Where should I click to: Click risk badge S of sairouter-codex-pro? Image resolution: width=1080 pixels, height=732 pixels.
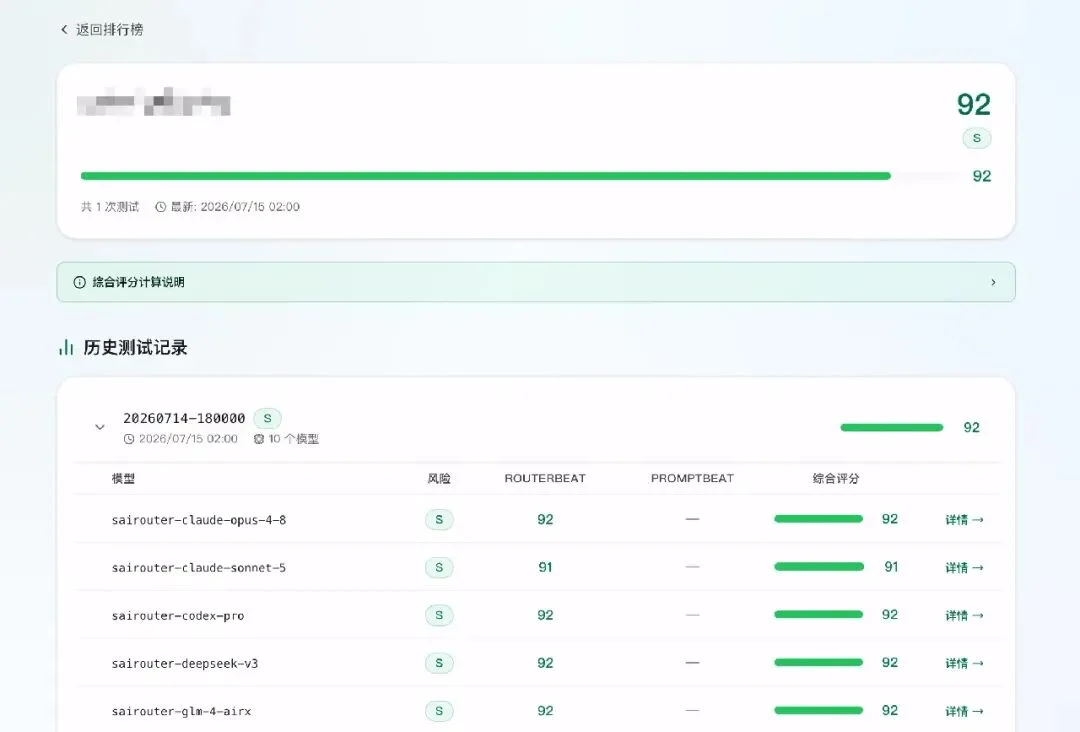439,615
